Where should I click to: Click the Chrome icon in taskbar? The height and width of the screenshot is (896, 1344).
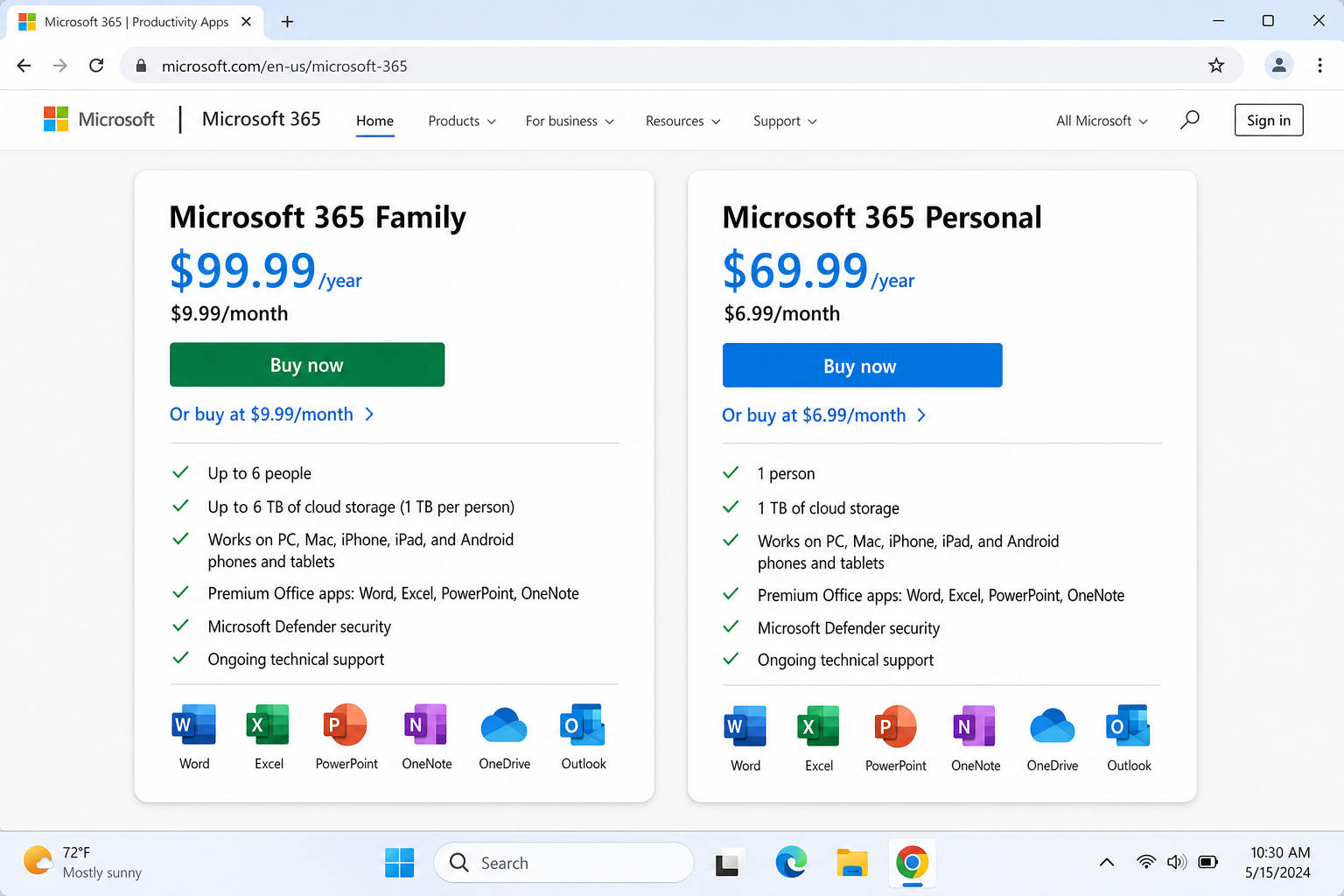coord(912,863)
